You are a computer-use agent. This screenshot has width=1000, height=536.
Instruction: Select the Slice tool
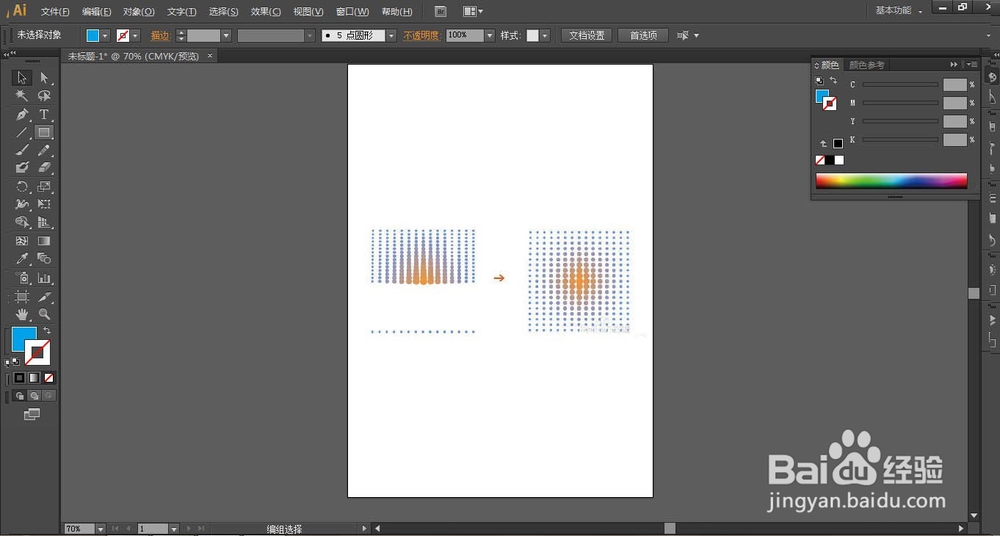tap(44, 297)
